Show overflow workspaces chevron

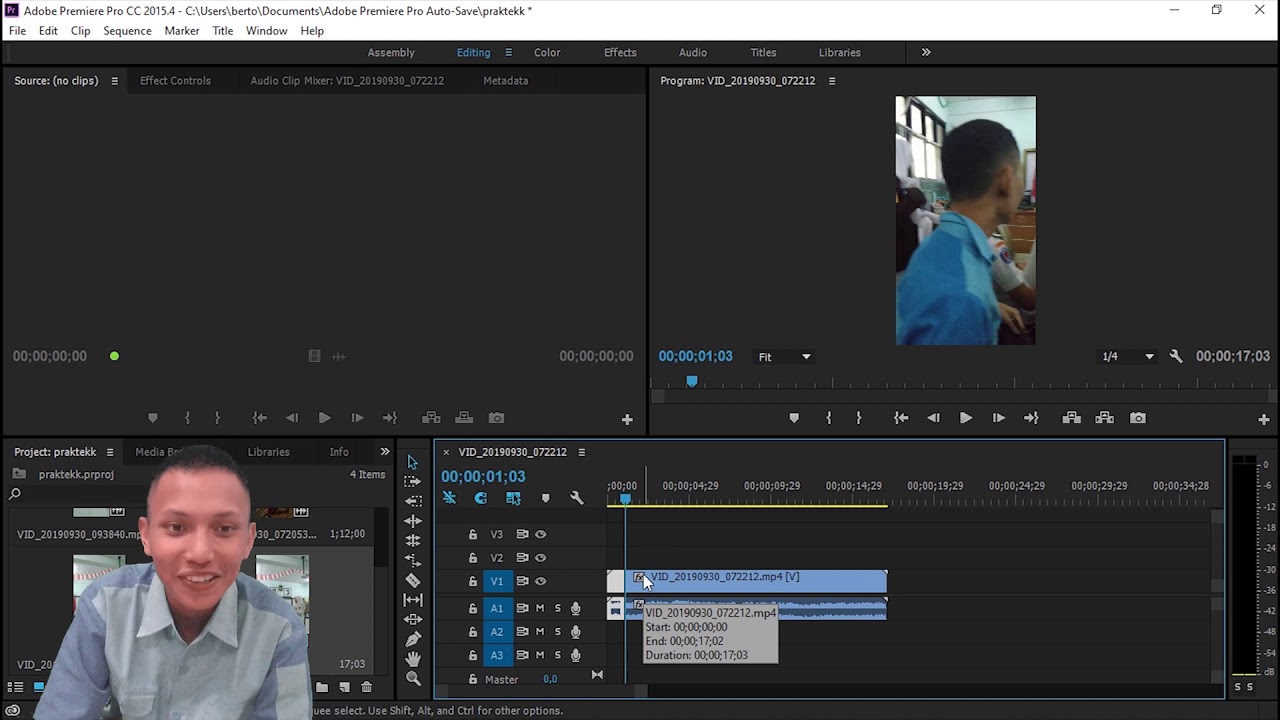pos(925,53)
